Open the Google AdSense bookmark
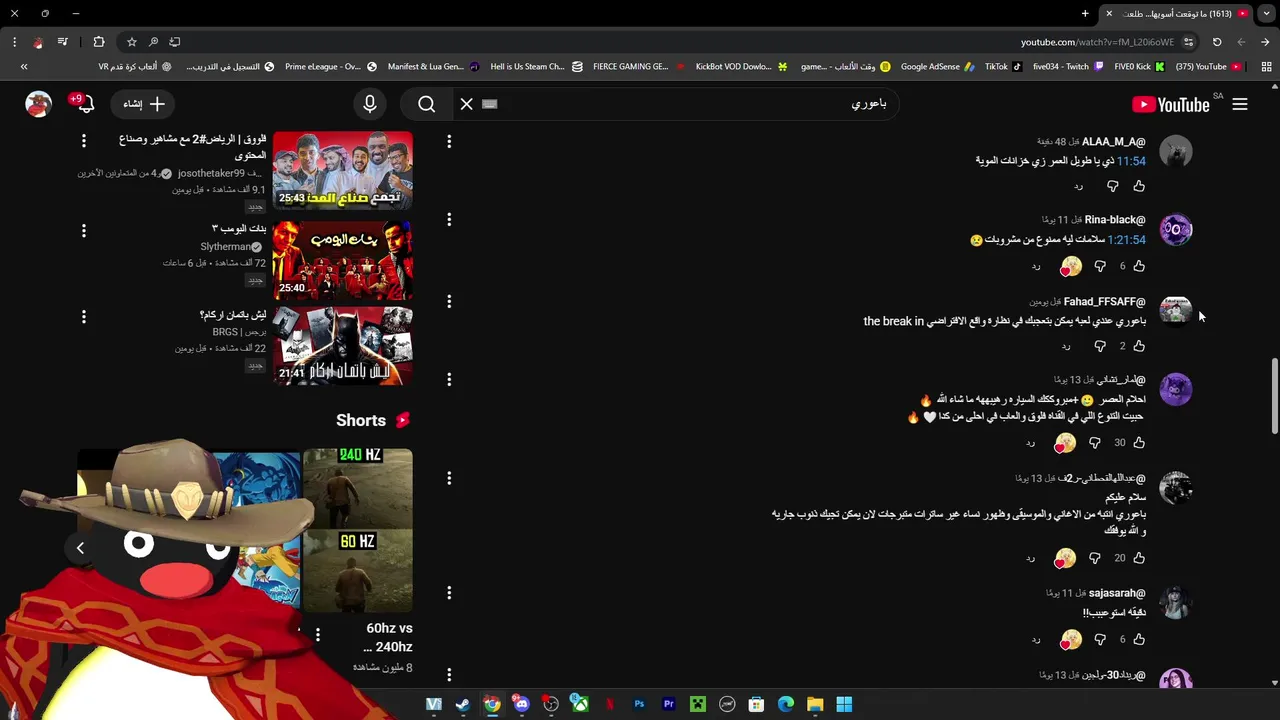This screenshot has height=720, width=1280. pyautogui.click(x=938, y=66)
